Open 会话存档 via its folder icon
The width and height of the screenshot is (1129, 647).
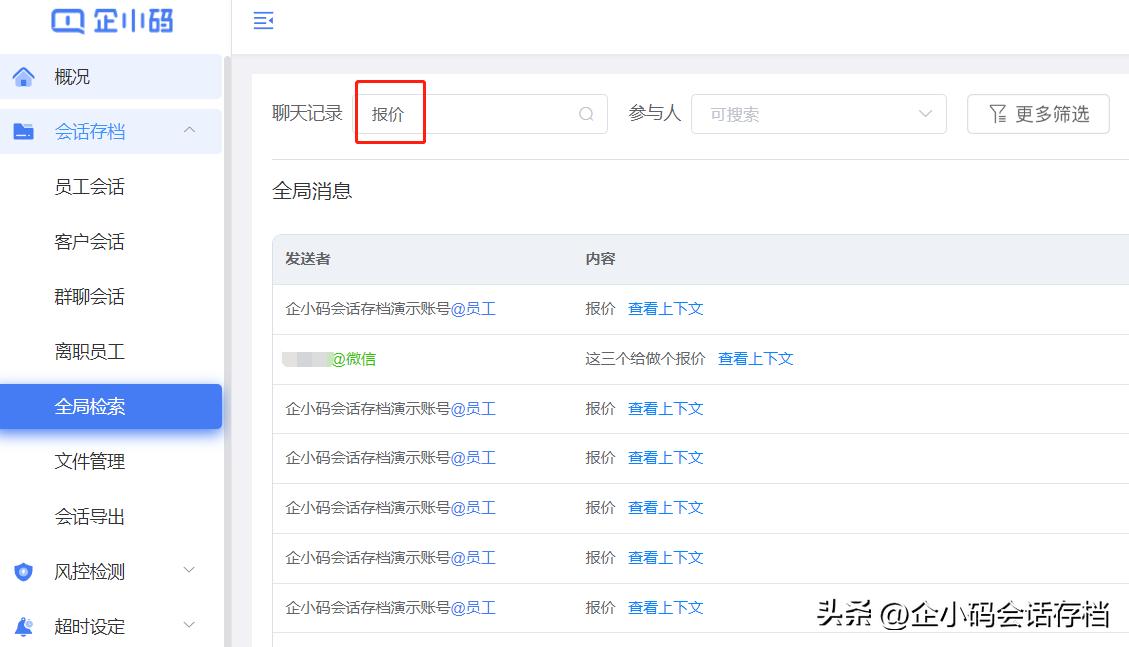[x=24, y=131]
